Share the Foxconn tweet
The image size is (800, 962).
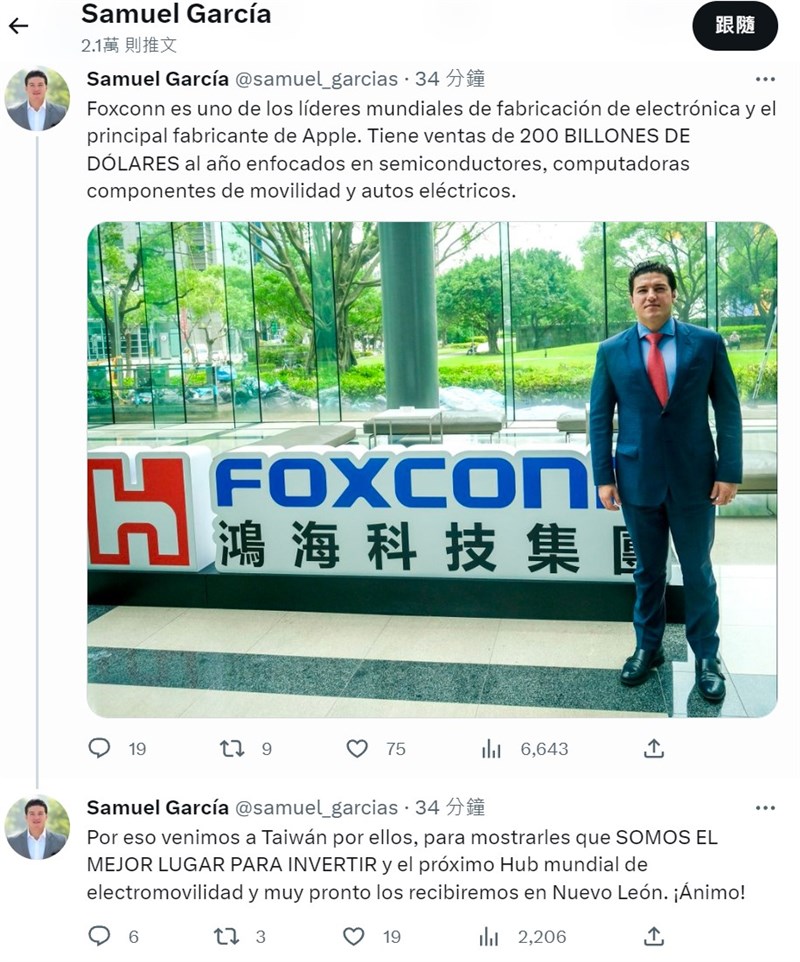[x=654, y=748]
